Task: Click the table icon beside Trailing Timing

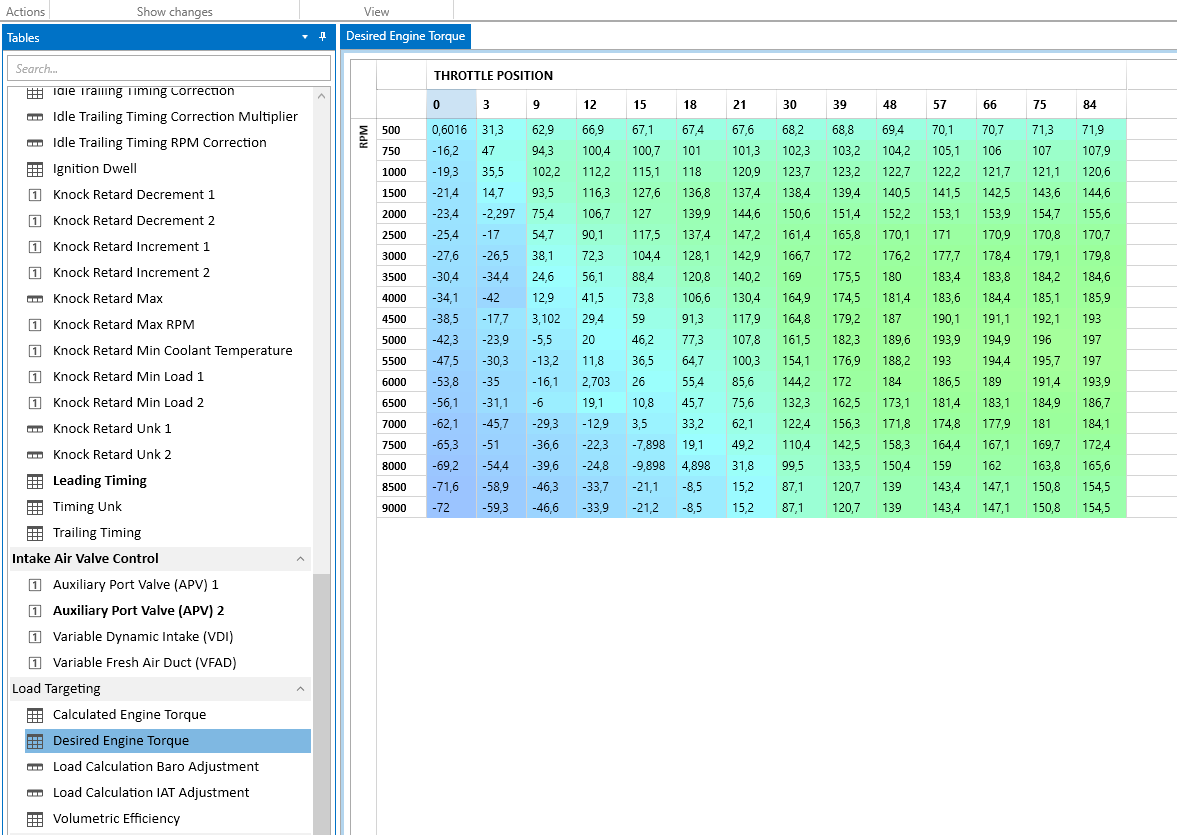Action: point(35,533)
